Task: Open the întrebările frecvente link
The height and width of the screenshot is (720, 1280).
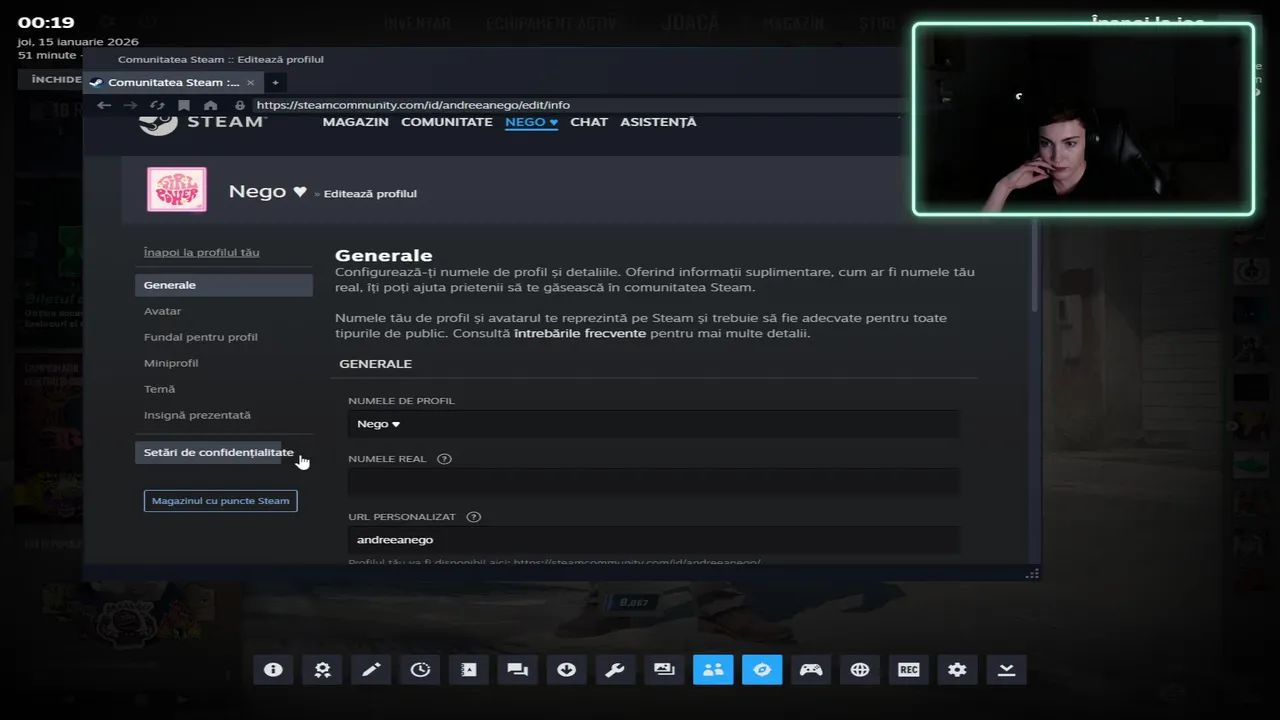Action: coord(579,333)
